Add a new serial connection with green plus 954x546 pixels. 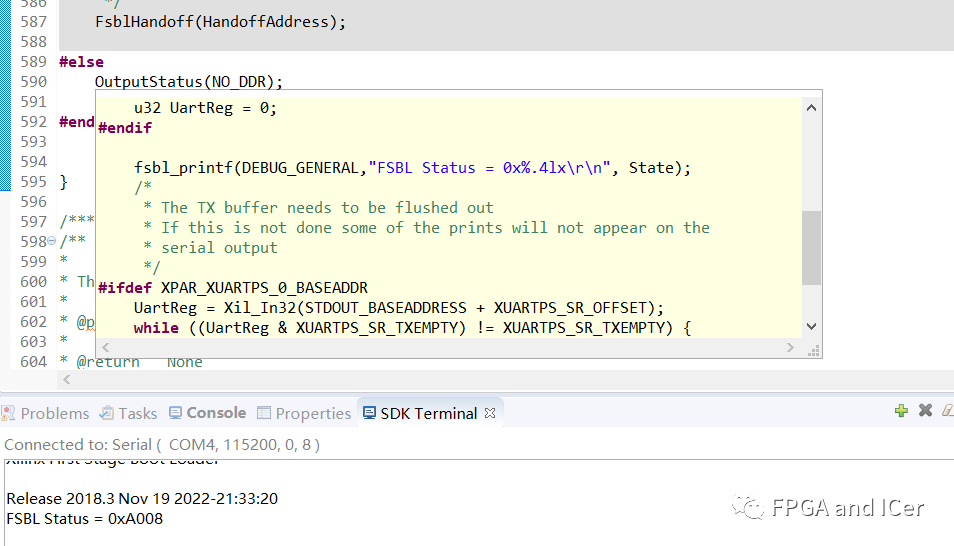(902, 411)
